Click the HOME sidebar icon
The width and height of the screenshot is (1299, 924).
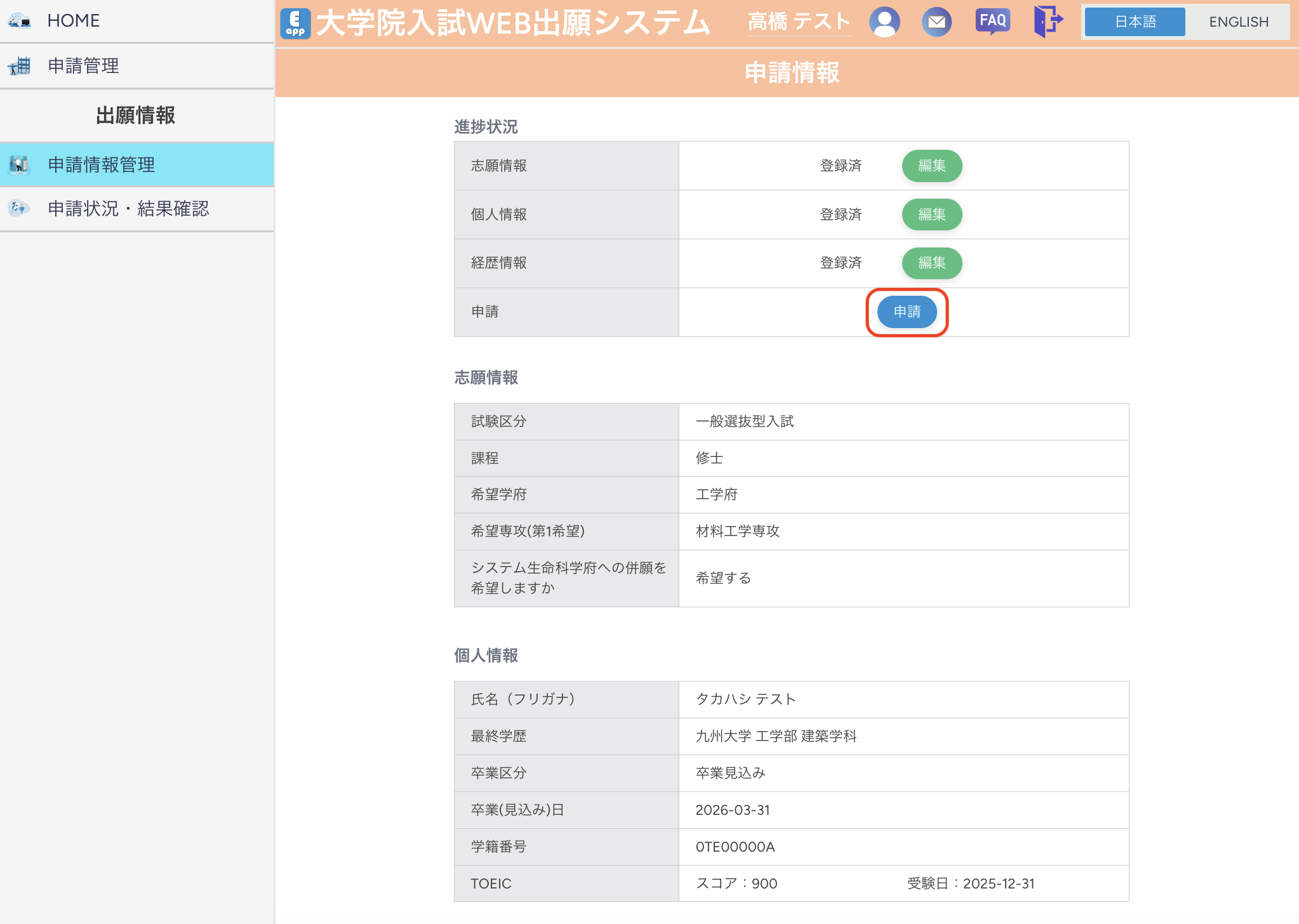[x=19, y=21]
